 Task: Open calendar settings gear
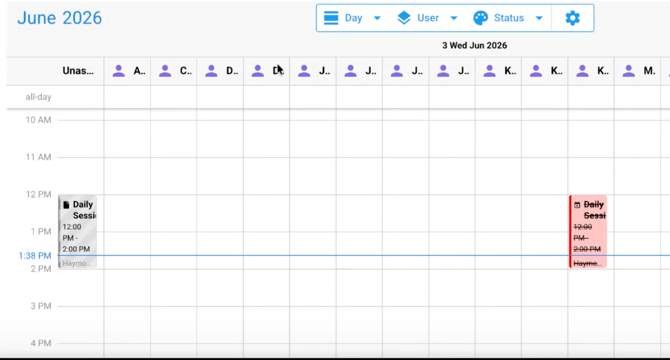coord(573,18)
